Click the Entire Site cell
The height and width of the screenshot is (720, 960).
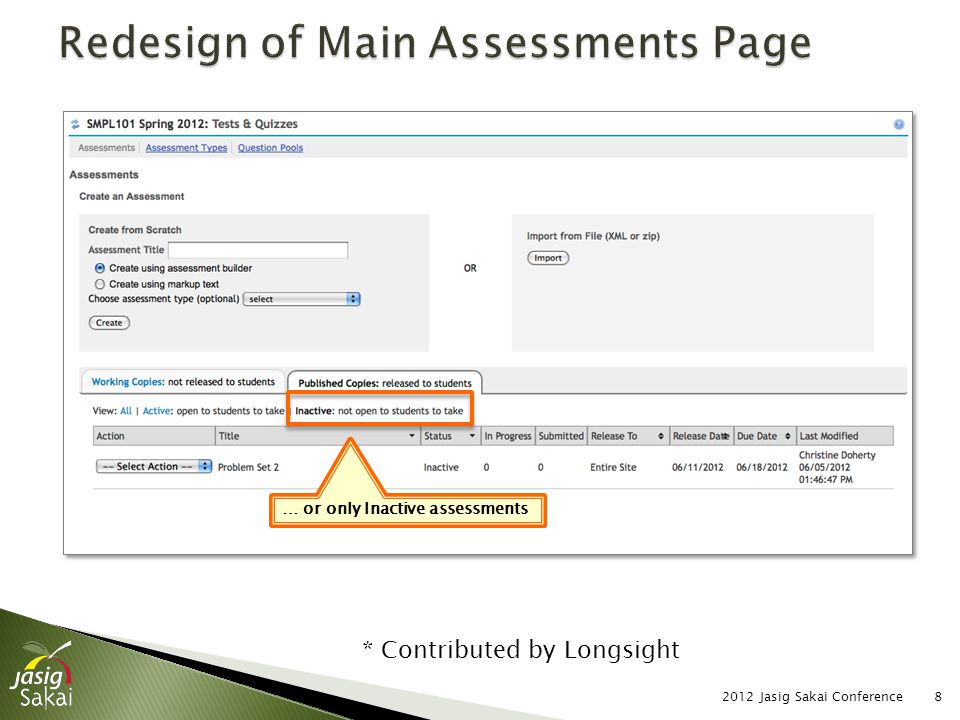pos(613,467)
